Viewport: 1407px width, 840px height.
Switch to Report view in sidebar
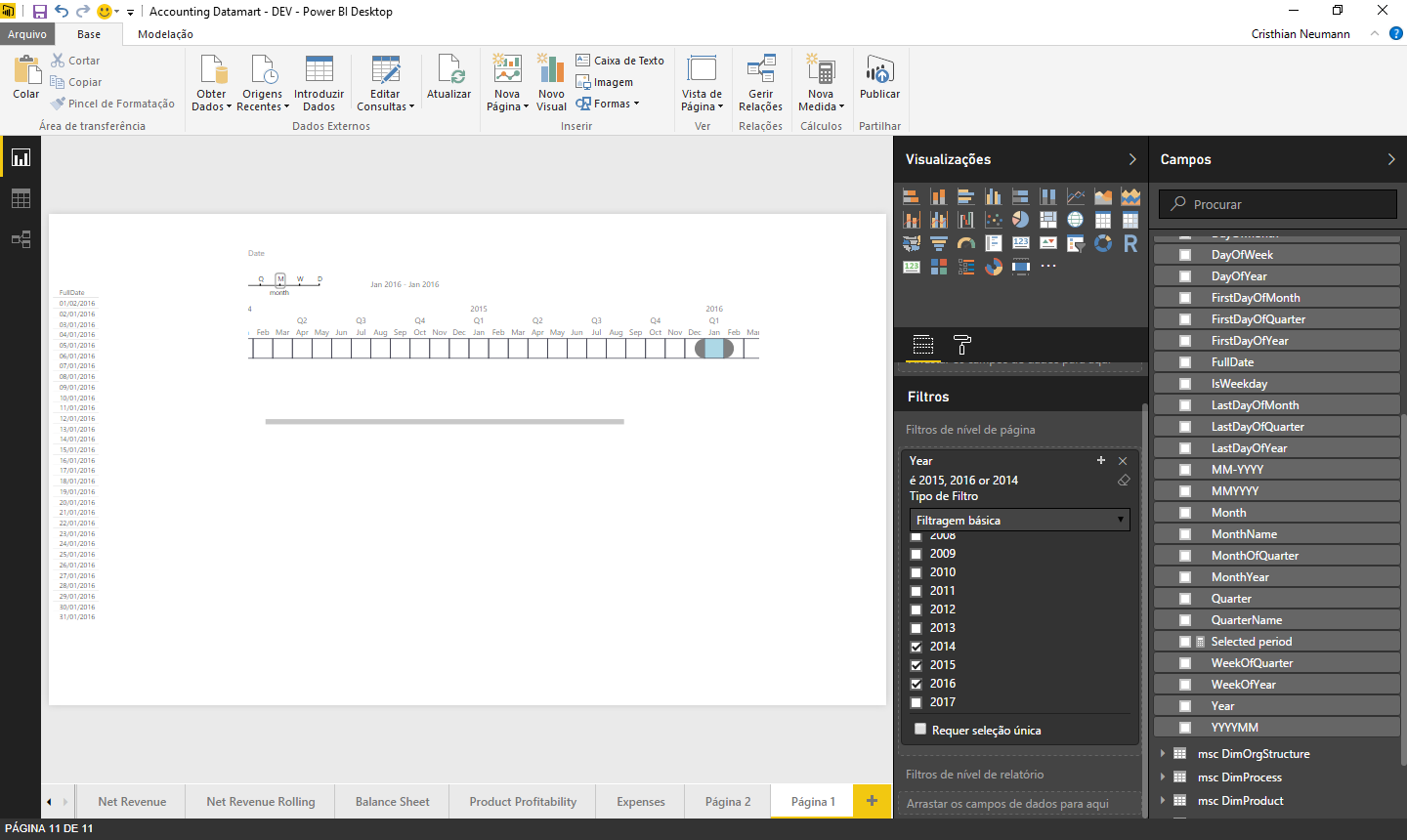[x=21, y=157]
